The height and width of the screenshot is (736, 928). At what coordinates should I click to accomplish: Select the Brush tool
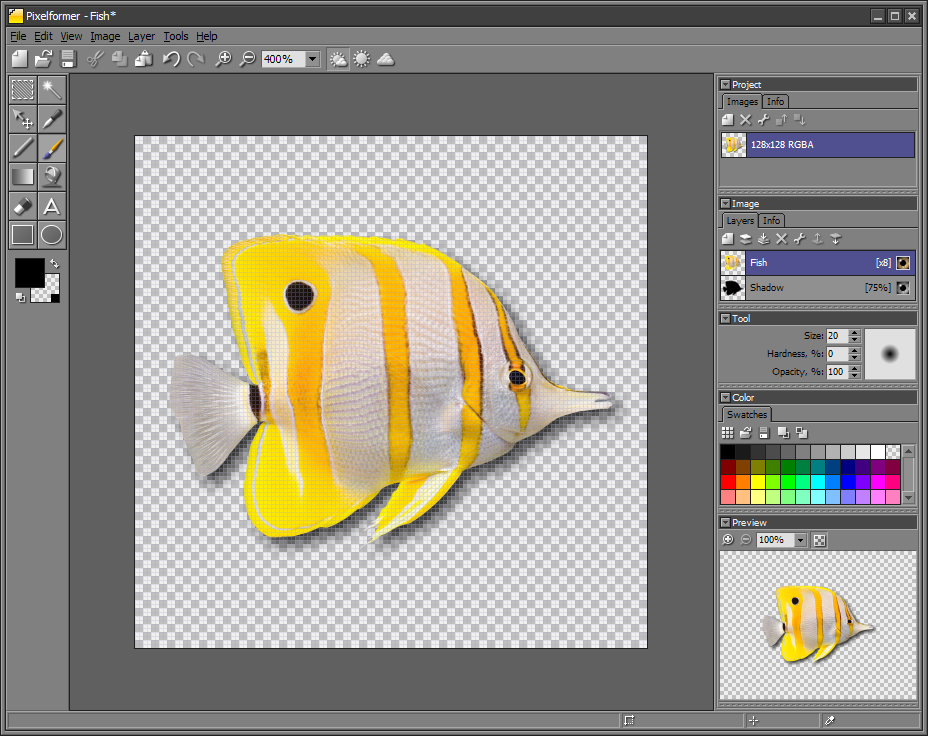coord(51,148)
